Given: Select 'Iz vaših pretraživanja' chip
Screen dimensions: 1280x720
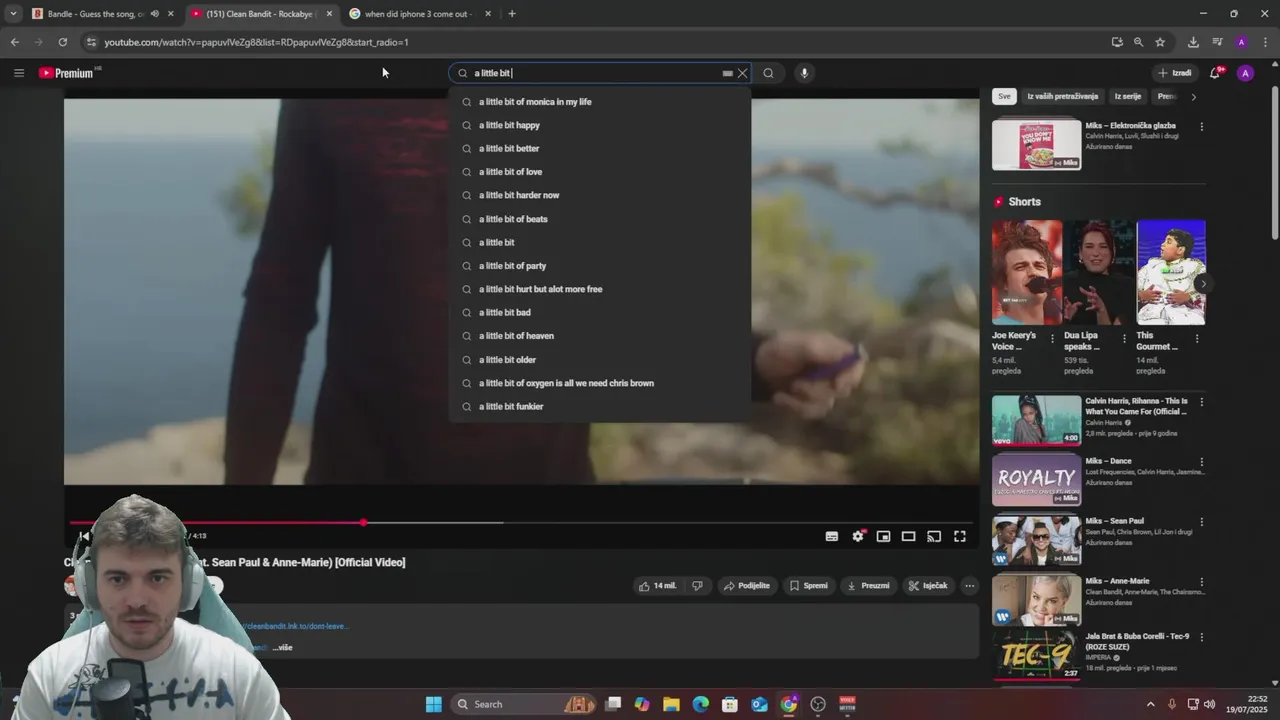Looking at the screenshot, I should click(1062, 96).
